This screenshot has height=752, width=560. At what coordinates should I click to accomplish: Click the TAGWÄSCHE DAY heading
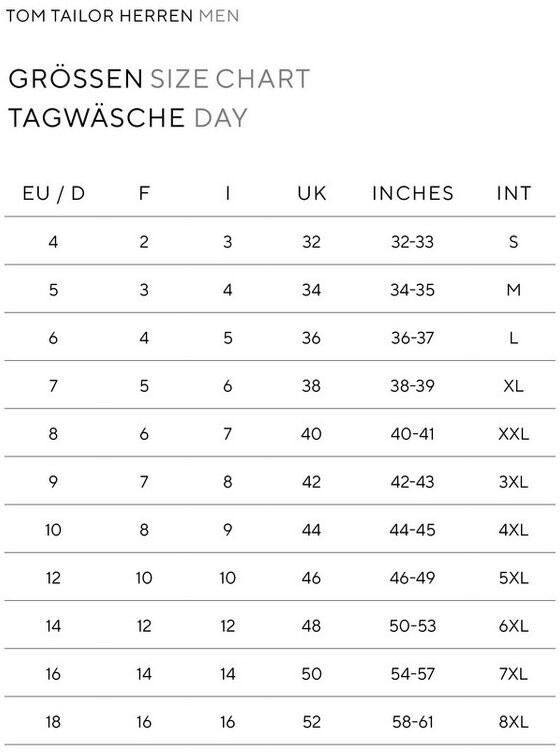coord(128,118)
